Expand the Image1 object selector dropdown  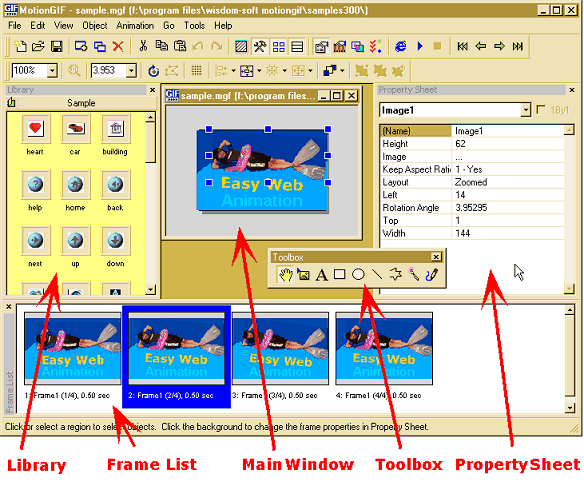coord(525,110)
